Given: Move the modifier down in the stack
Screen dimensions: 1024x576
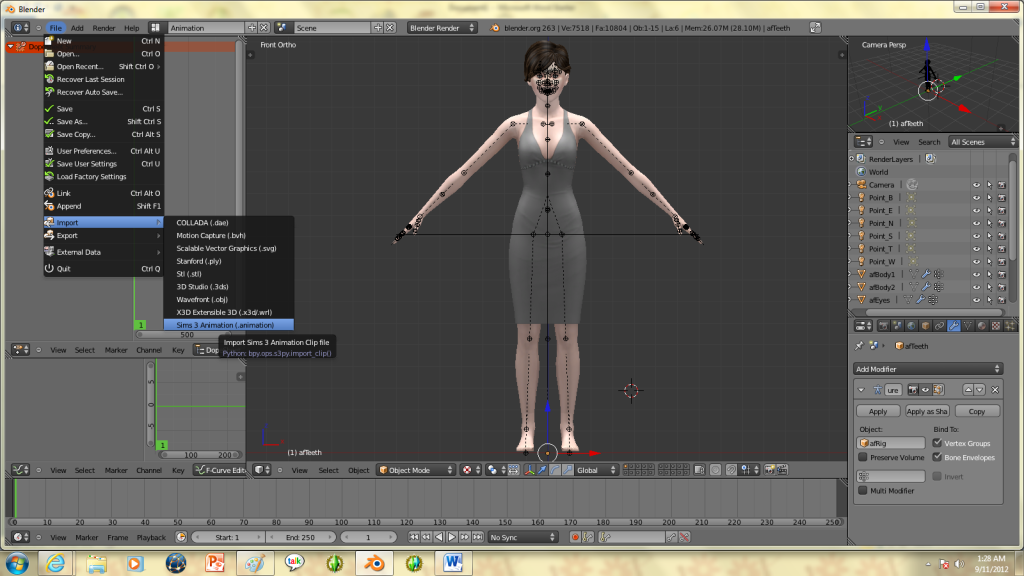Looking at the screenshot, I should pyautogui.click(x=980, y=390).
